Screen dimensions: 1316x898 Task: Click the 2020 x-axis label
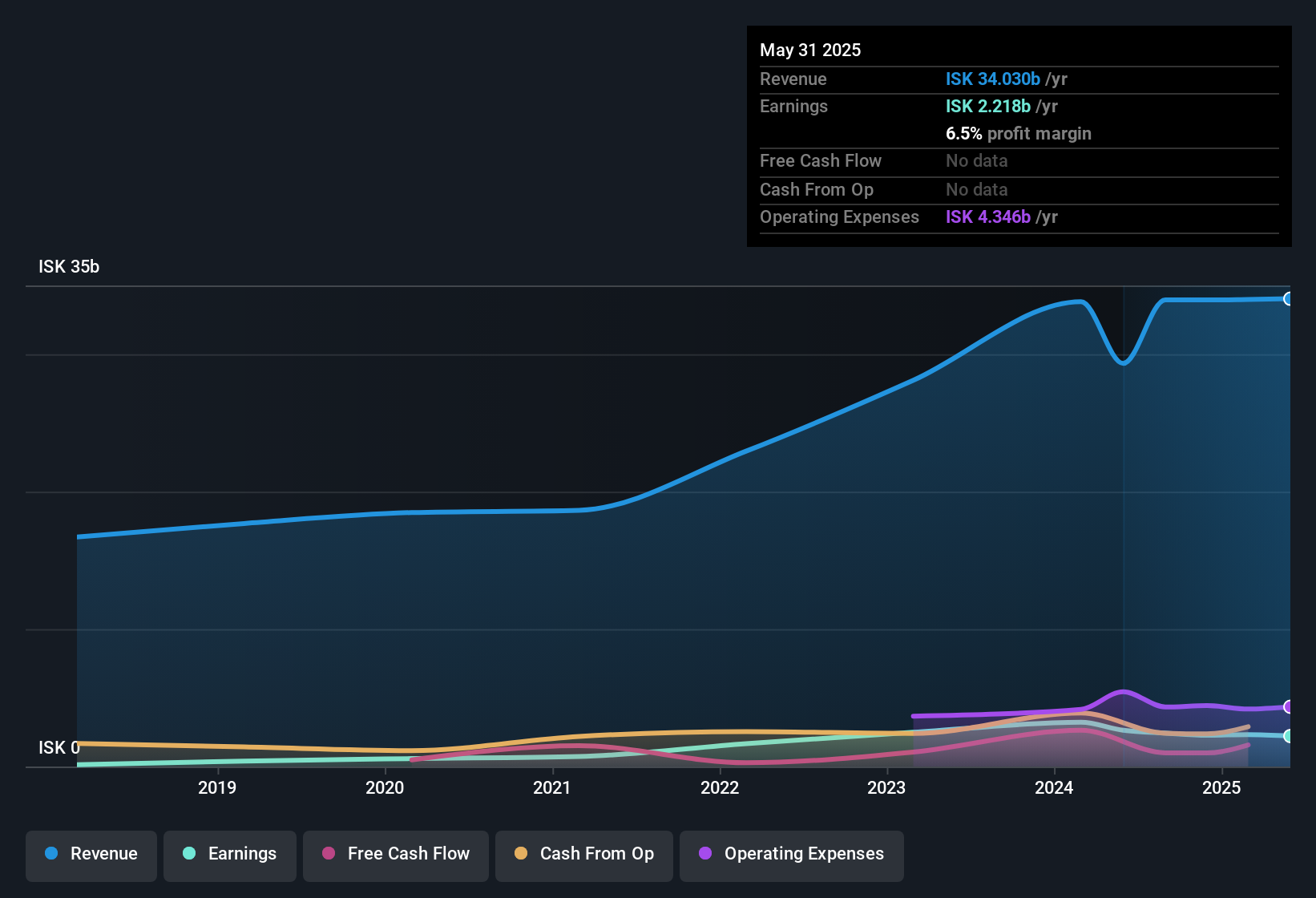coord(385,787)
